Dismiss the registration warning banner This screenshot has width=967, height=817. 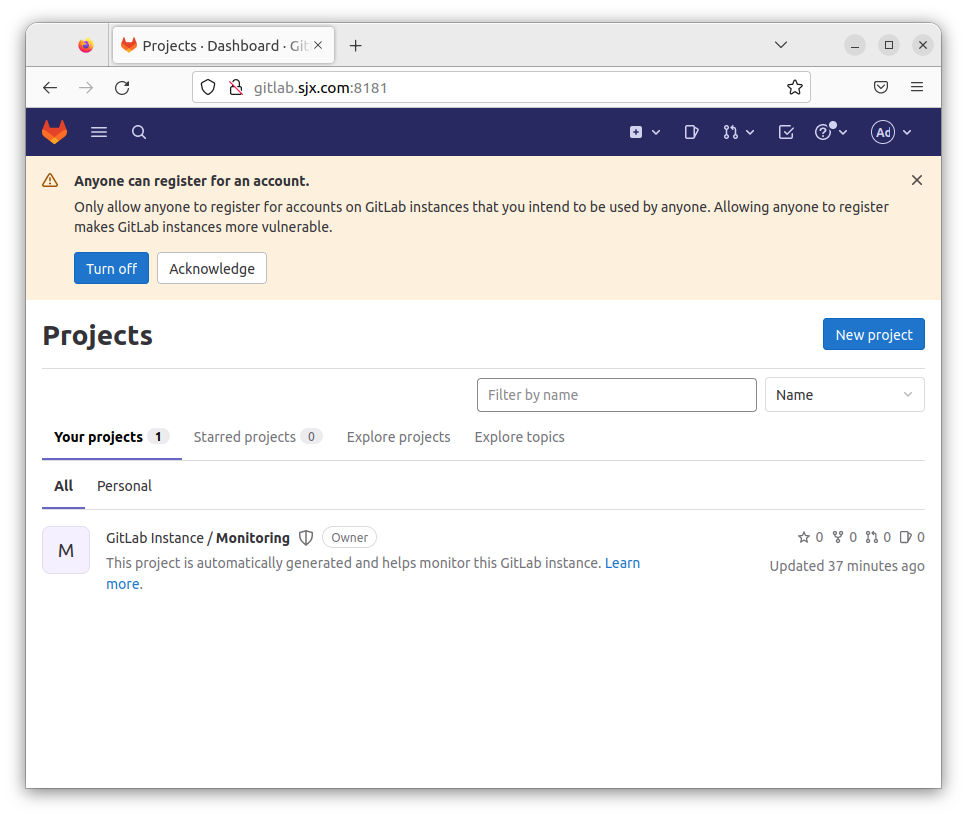point(916,180)
